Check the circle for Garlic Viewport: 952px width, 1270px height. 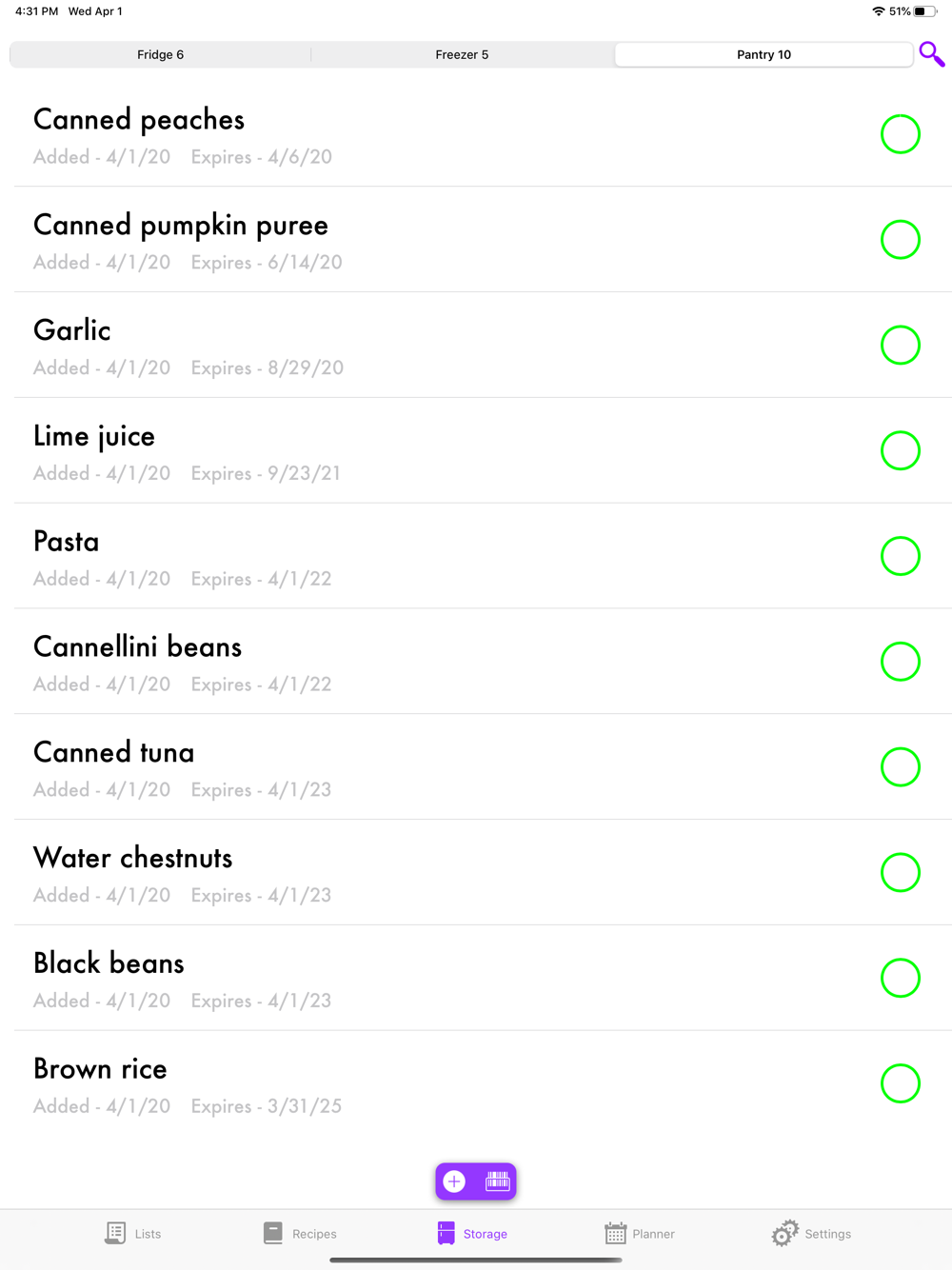pos(900,346)
